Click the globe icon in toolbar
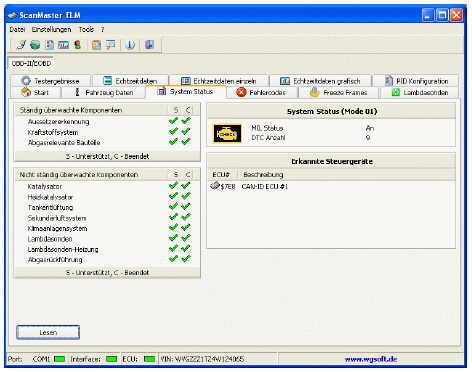 (x=35, y=45)
